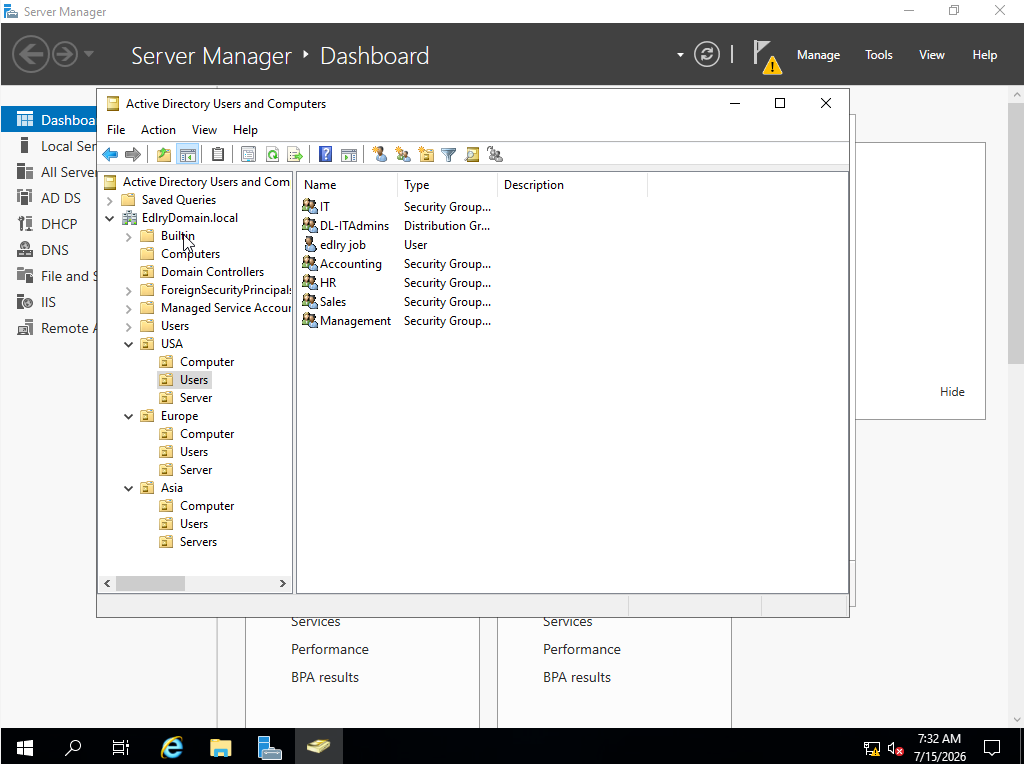
Task: Click the blue Back arrow in ADUC toolbar
Action: pyautogui.click(x=110, y=155)
